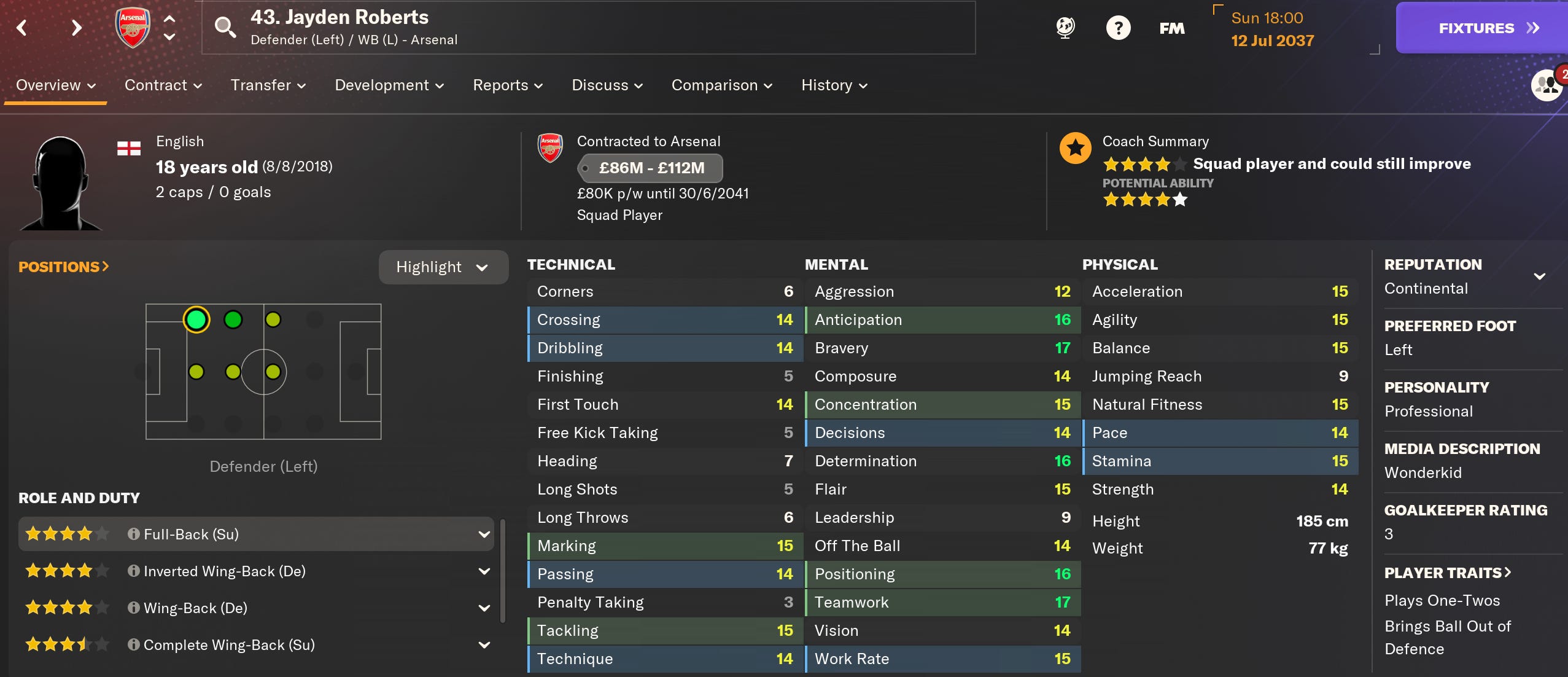Click the Arsenal club badge in header

[x=132, y=28]
